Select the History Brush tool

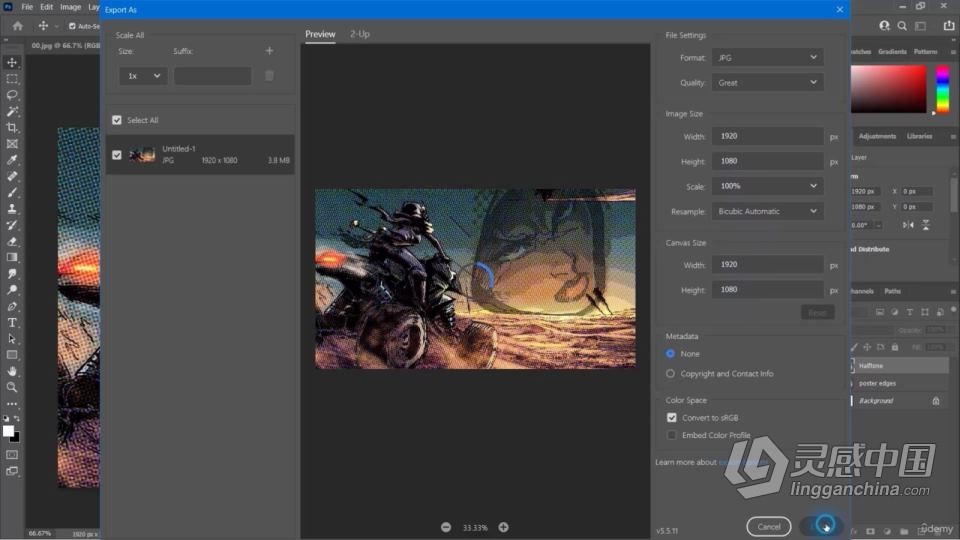click(12, 225)
